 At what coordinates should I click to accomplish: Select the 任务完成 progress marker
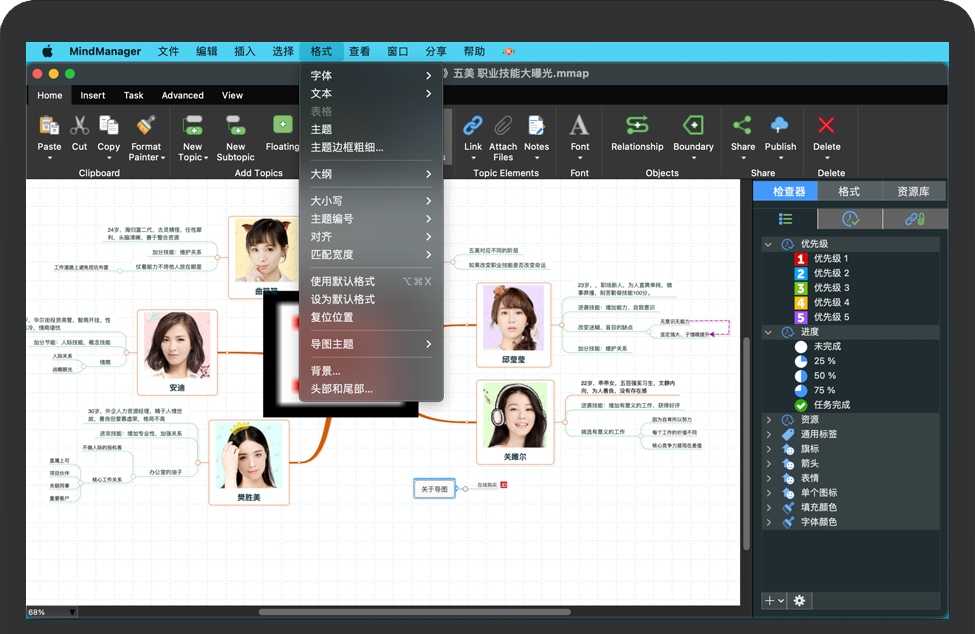pyautogui.click(x=800, y=405)
